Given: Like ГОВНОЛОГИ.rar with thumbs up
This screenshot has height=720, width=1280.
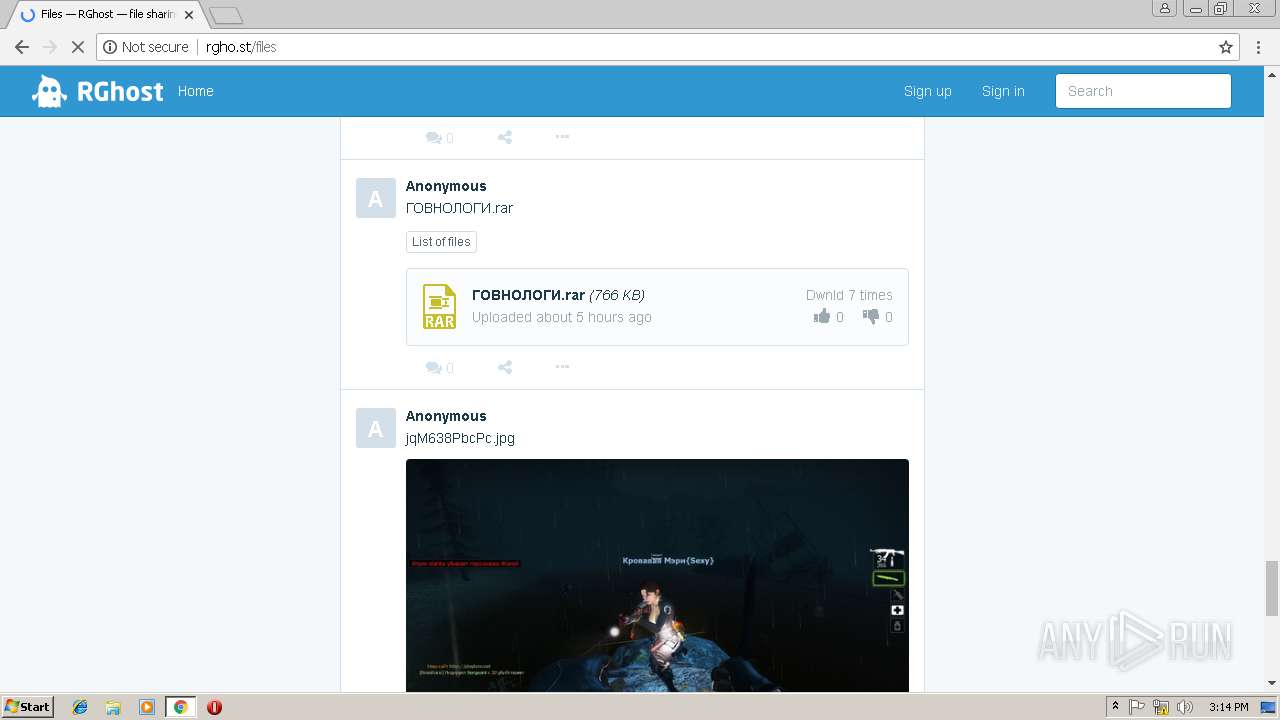Looking at the screenshot, I should [822, 317].
